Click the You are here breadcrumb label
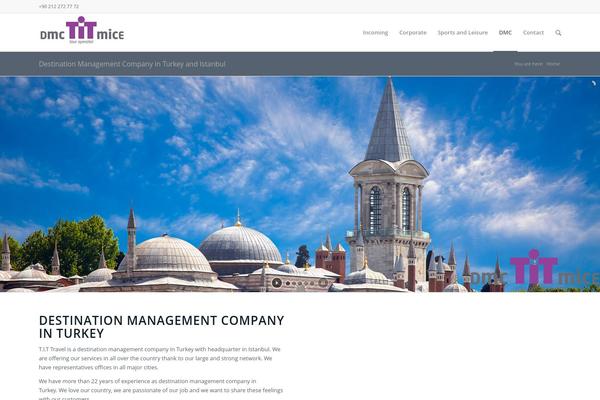The height and width of the screenshot is (400, 600). [528, 64]
